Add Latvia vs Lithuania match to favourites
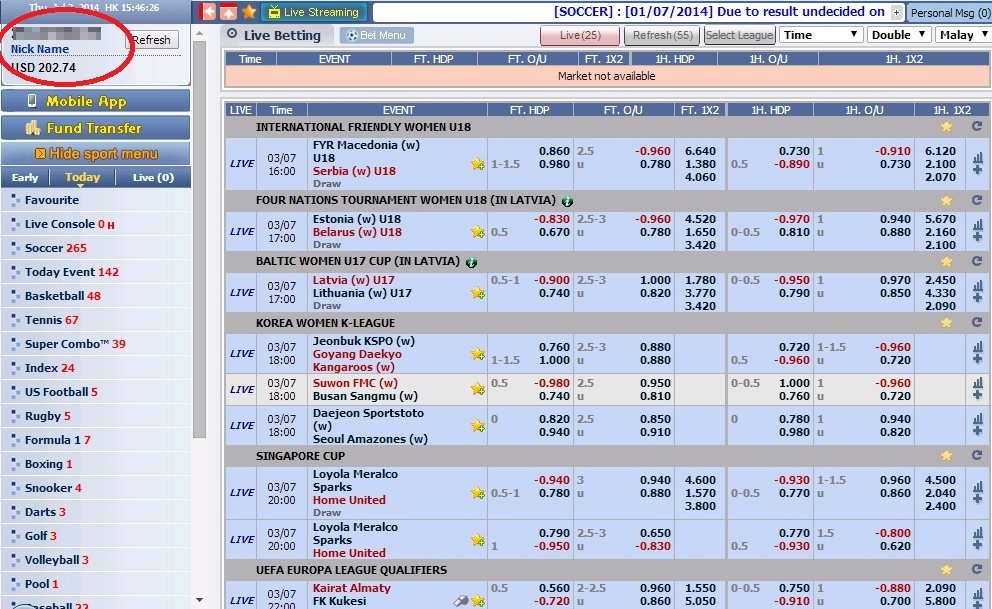Viewport: 992px width, 609px height. pos(478,293)
